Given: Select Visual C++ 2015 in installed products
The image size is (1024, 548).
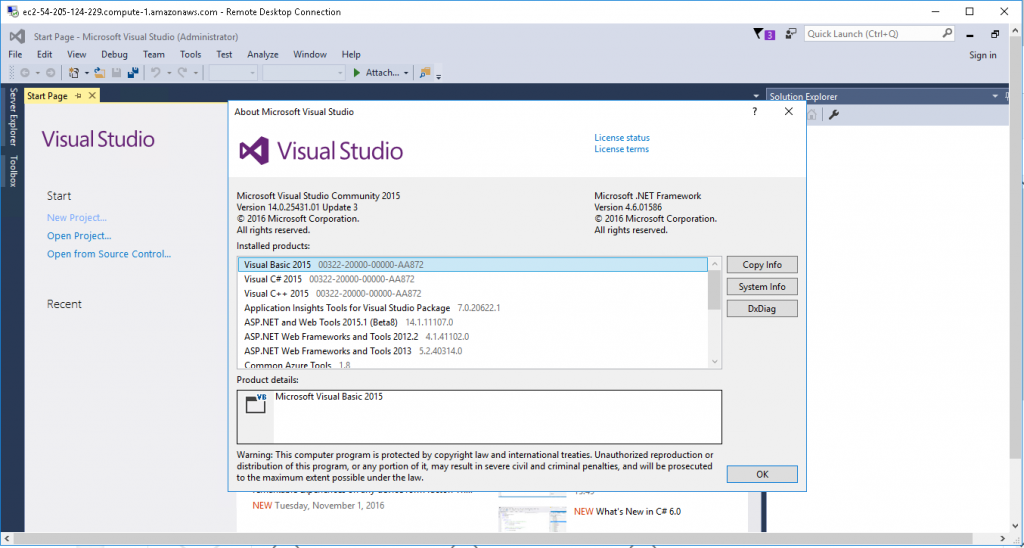Looking at the screenshot, I should click(x=276, y=294).
